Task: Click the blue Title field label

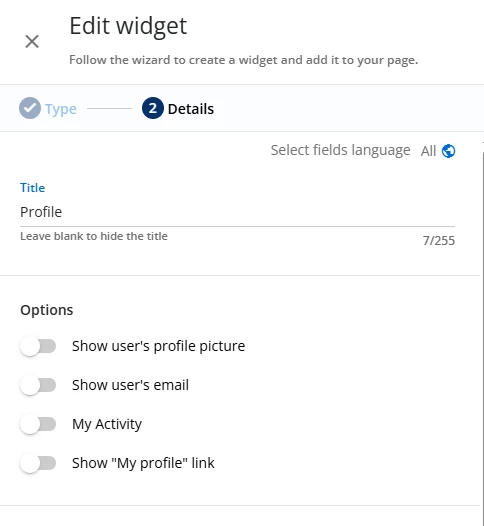Action: click(33, 188)
